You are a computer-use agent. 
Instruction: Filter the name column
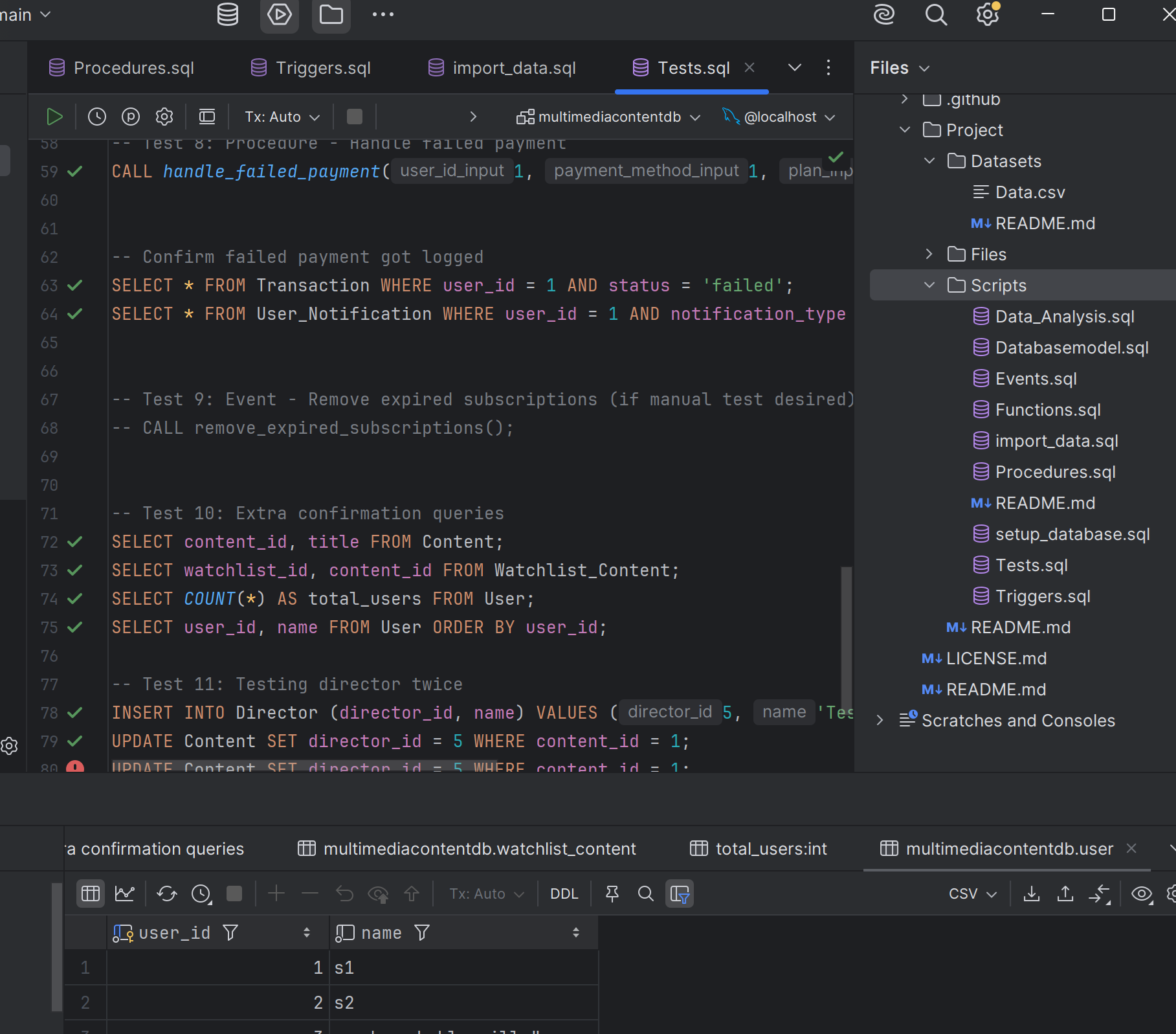(422, 933)
